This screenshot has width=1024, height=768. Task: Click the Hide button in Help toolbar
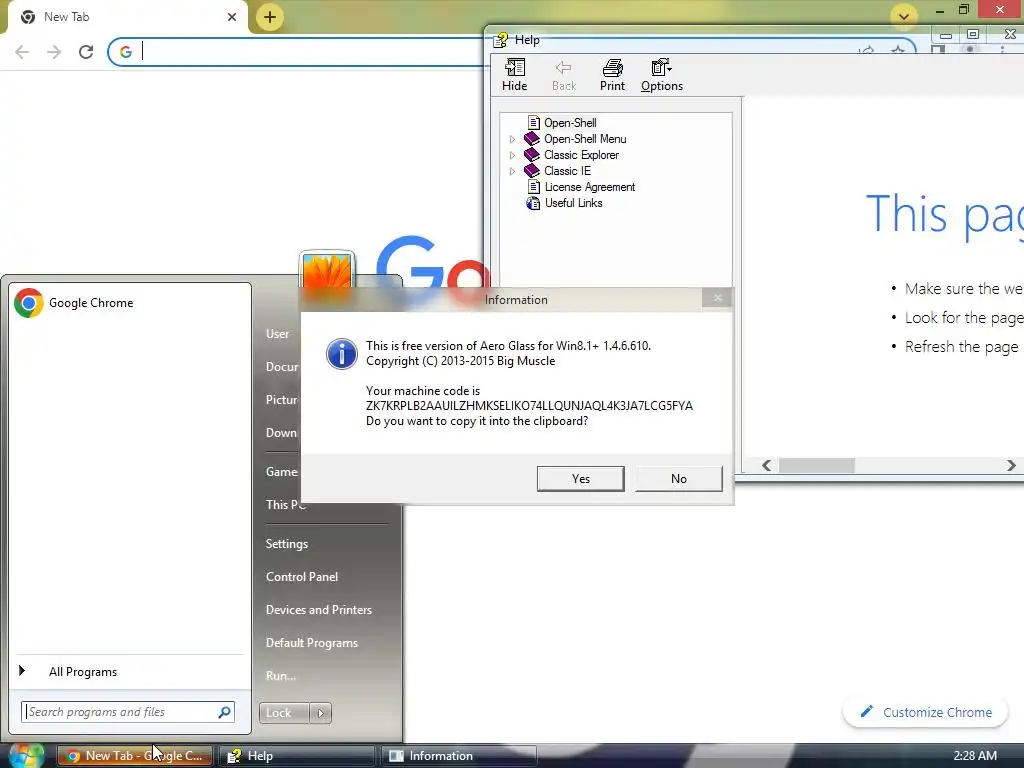tap(515, 75)
